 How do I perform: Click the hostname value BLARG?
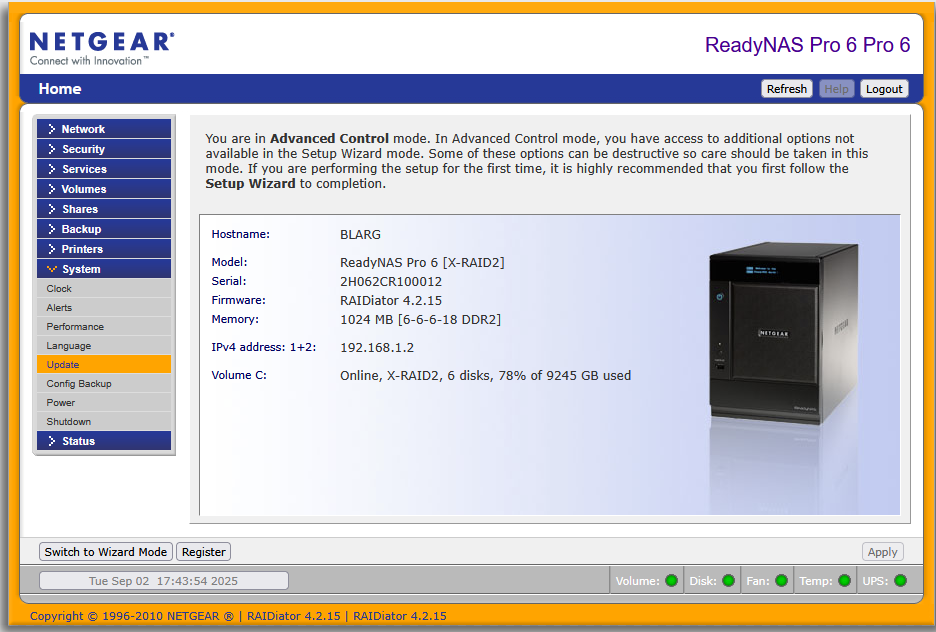[360, 235]
